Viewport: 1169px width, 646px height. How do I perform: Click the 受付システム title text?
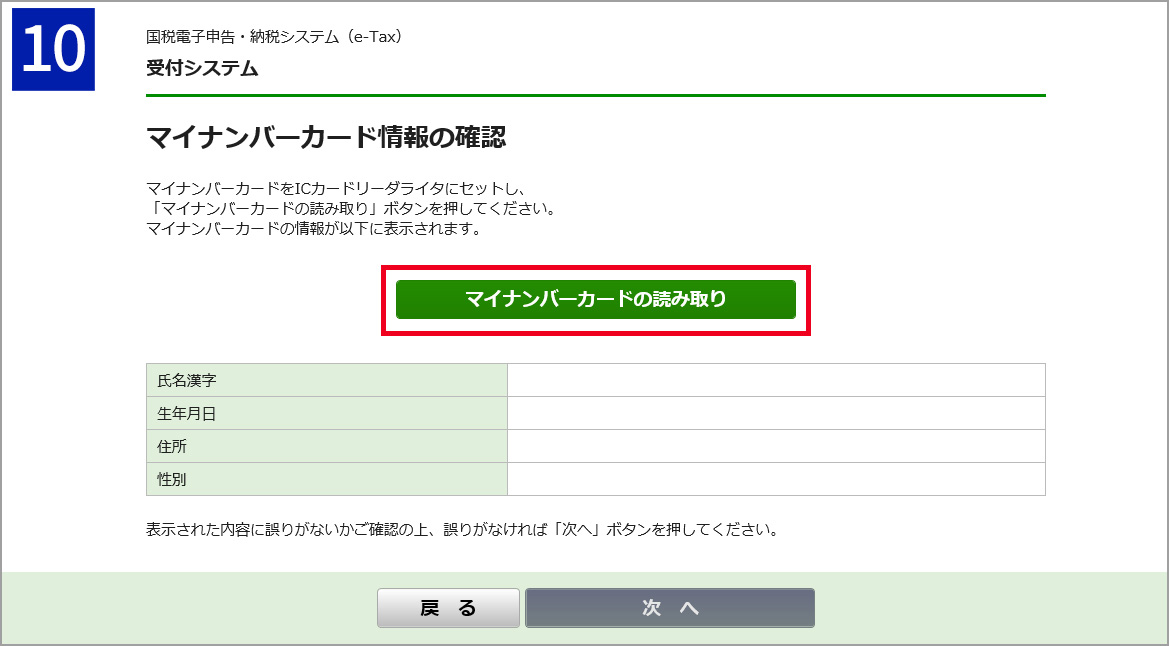202,68
